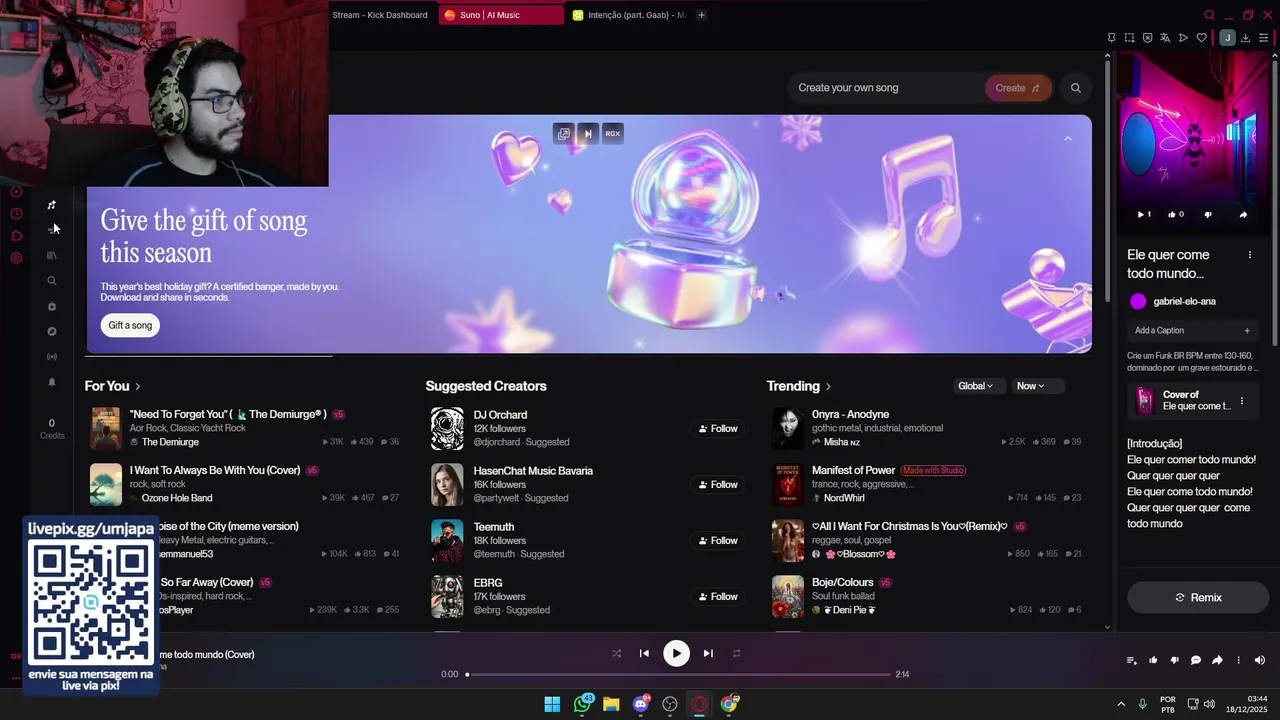Viewport: 1280px width, 720px height.
Task: Follow Teemuth
Action: 718,541
